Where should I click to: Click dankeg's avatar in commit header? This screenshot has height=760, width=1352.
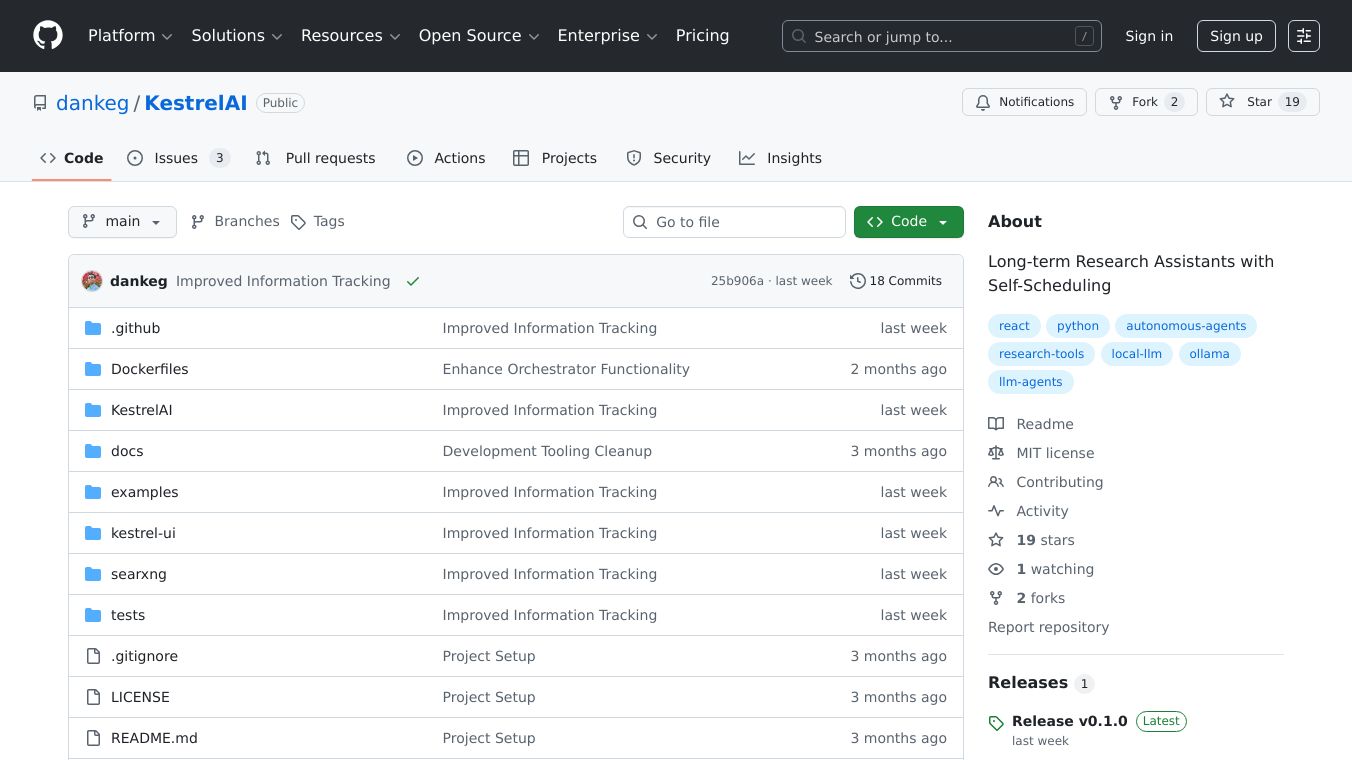pos(92,281)
